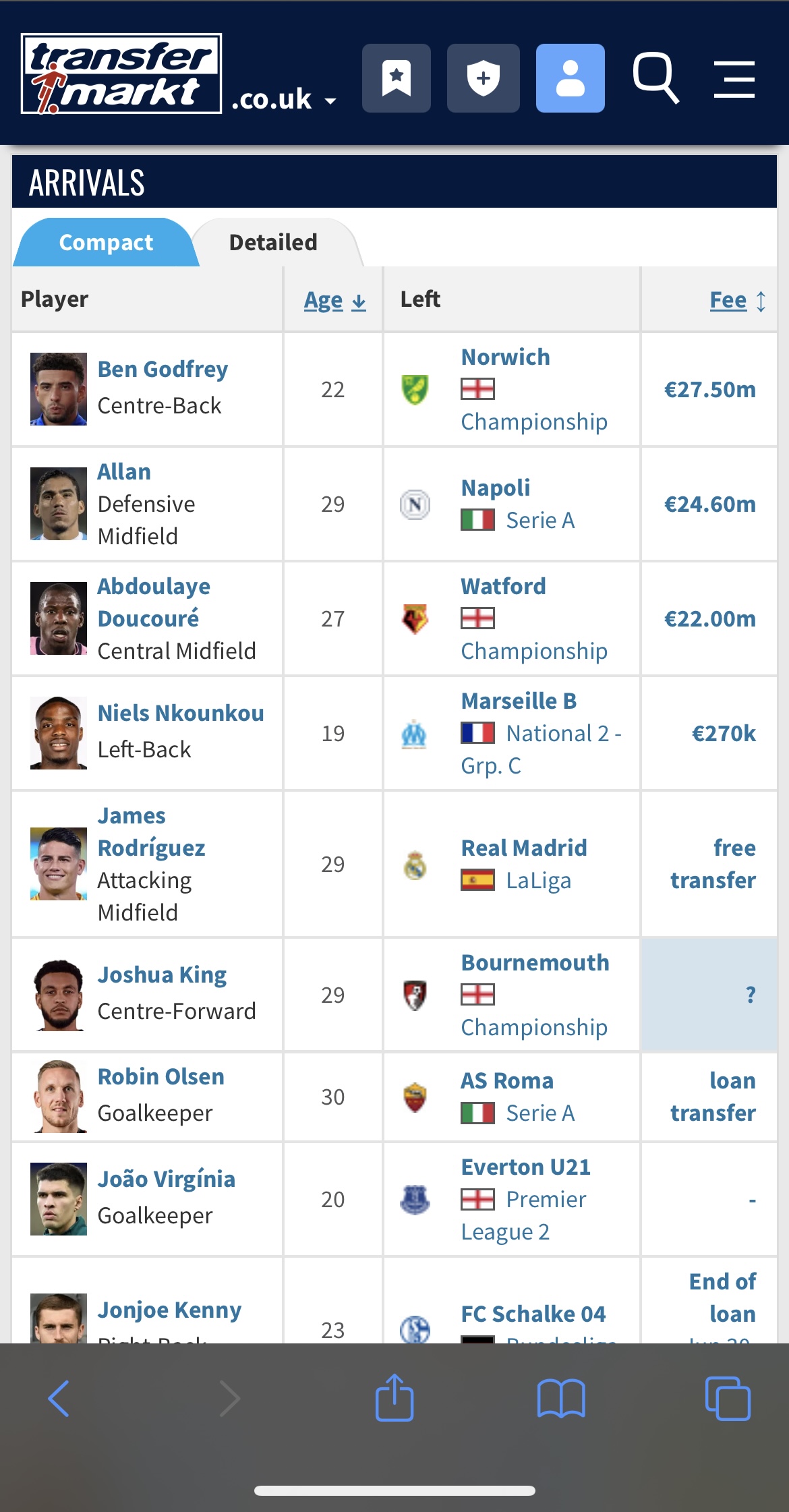Viewport: 789px width, 1512px height.
Task: Open Ben Godfrey player link
Action: click(163, 369)
